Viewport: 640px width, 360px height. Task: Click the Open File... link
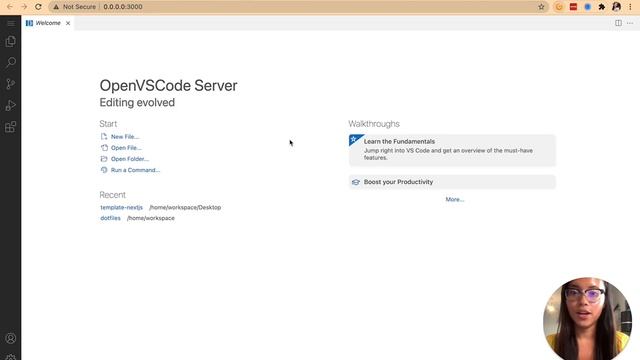(x=126, y=148)
